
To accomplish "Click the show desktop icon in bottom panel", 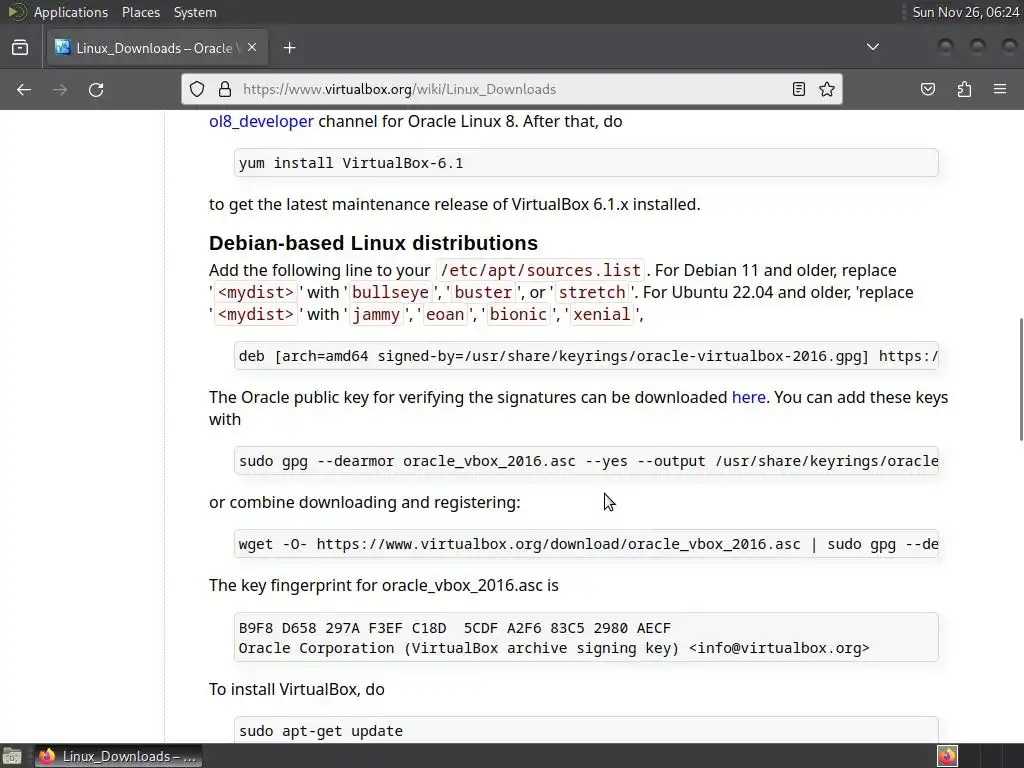I will pyautogui.click(x=11, y=756).
